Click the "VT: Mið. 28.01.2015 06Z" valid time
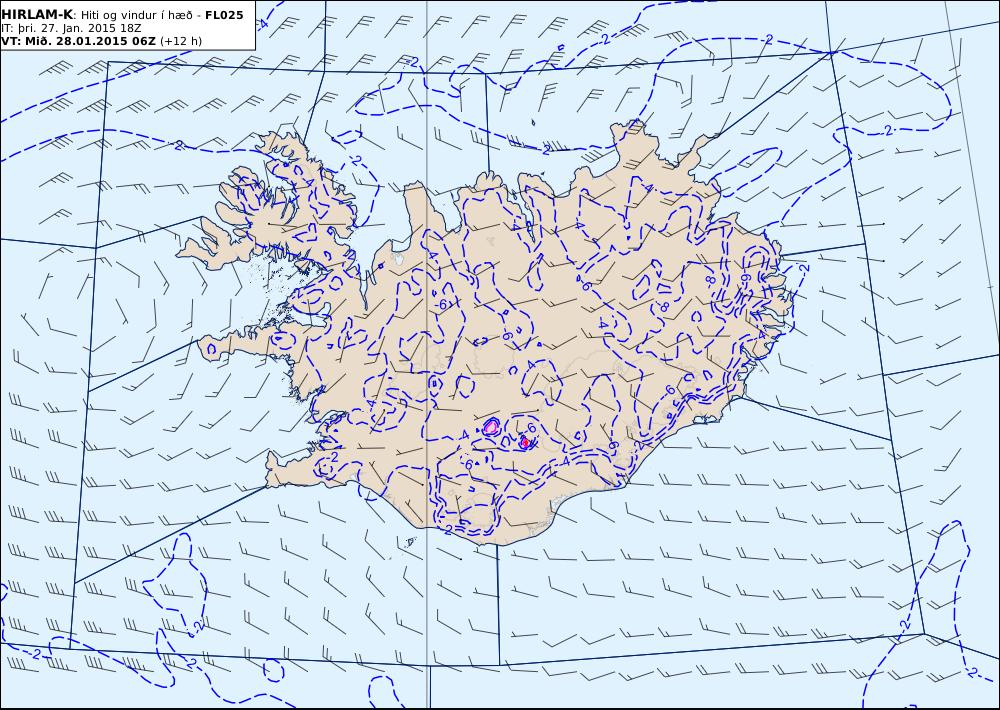1000x710 pixels. [78, 41]
